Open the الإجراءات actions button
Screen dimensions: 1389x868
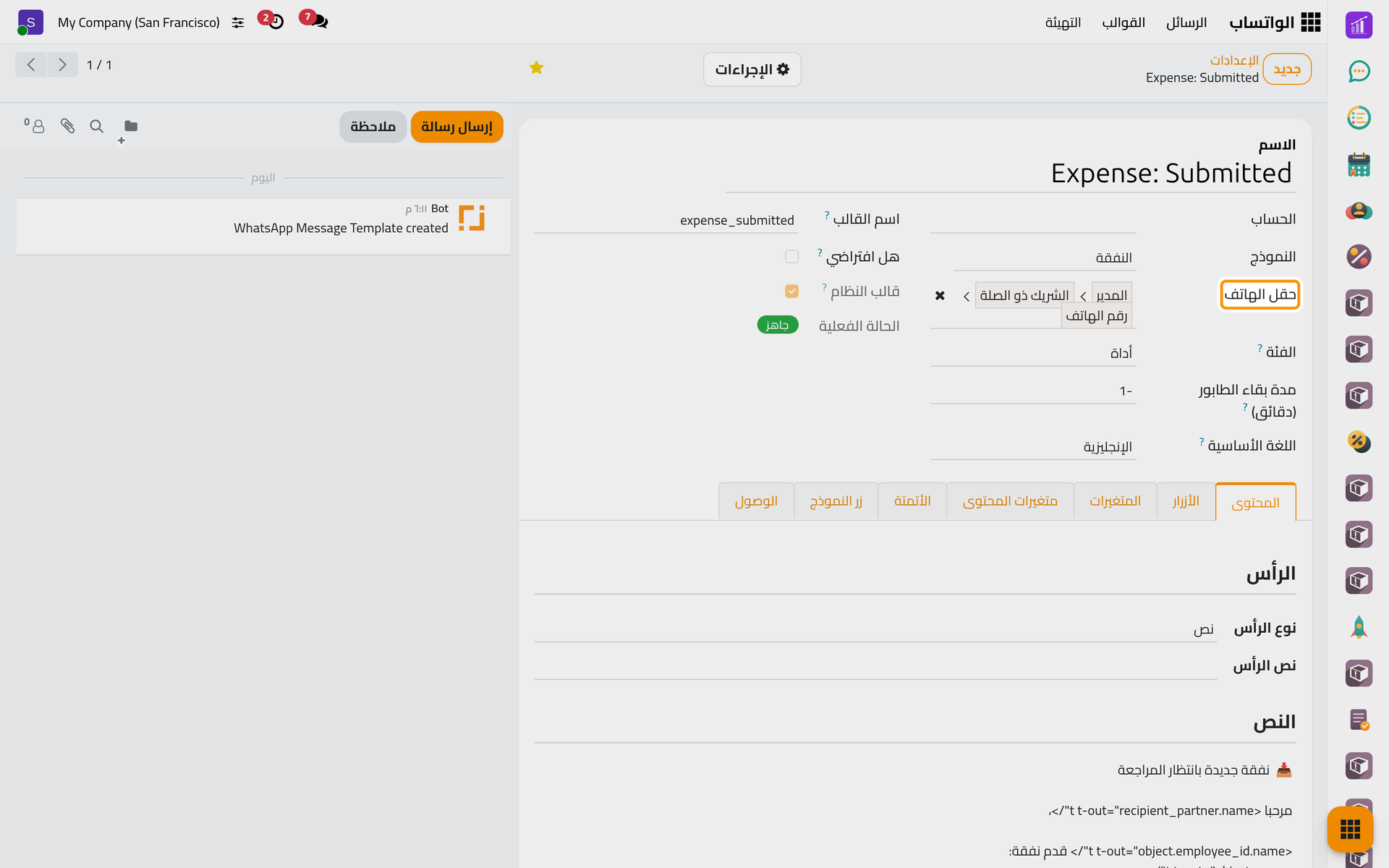click(752, 69)
